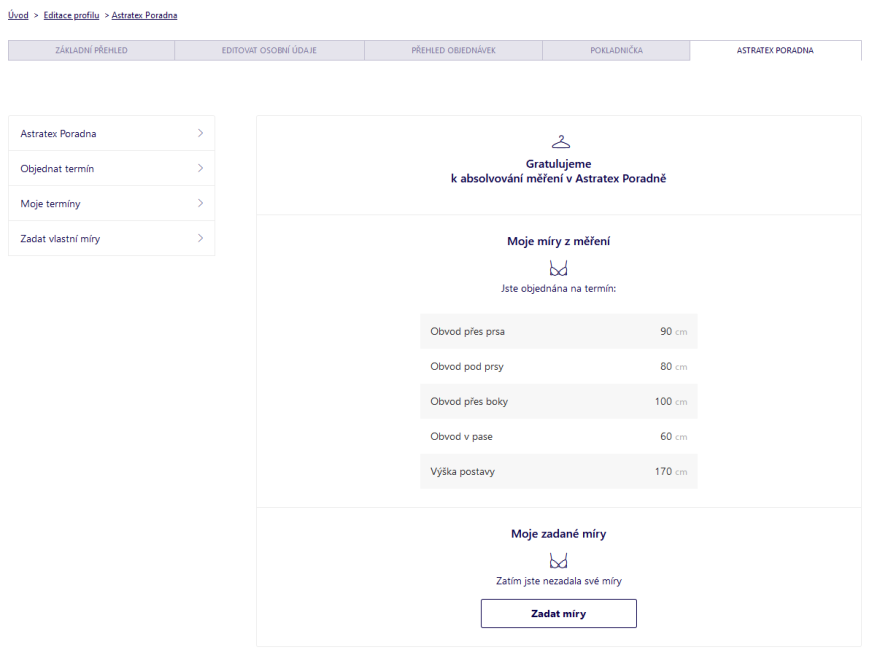The height and width of the screenshot is (658, 880).
Task: Open the Editace profilu breadcrumb link
Action: point(71,15)
